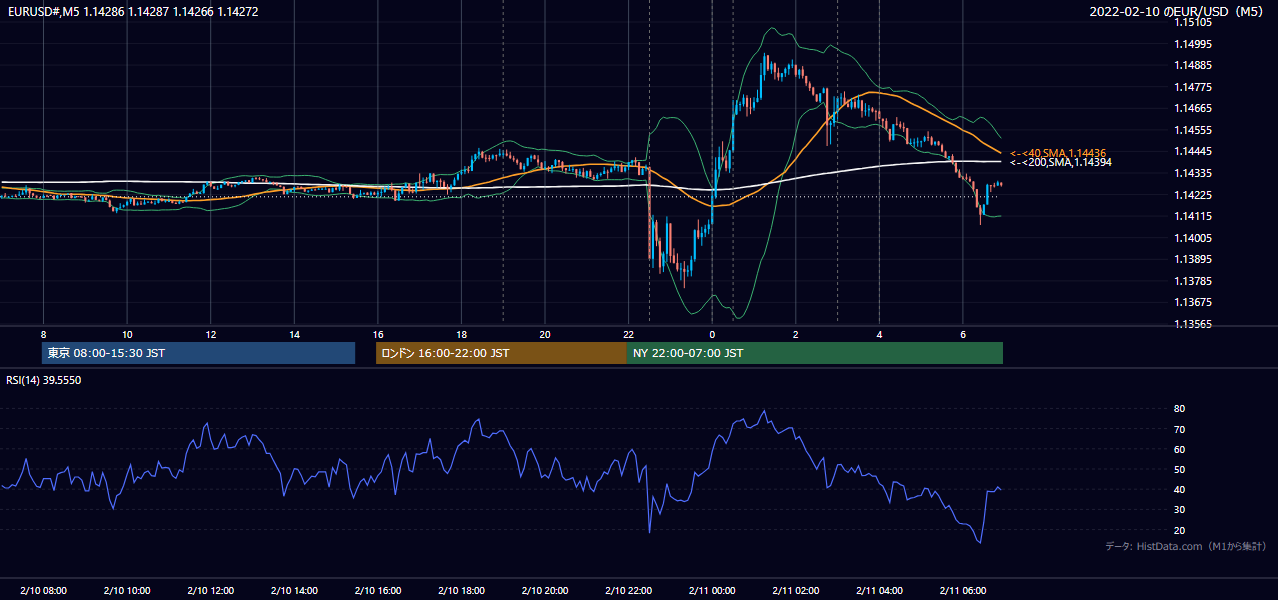
Task: Click the 2/11 02:00 date label
Action: [795, 591]
